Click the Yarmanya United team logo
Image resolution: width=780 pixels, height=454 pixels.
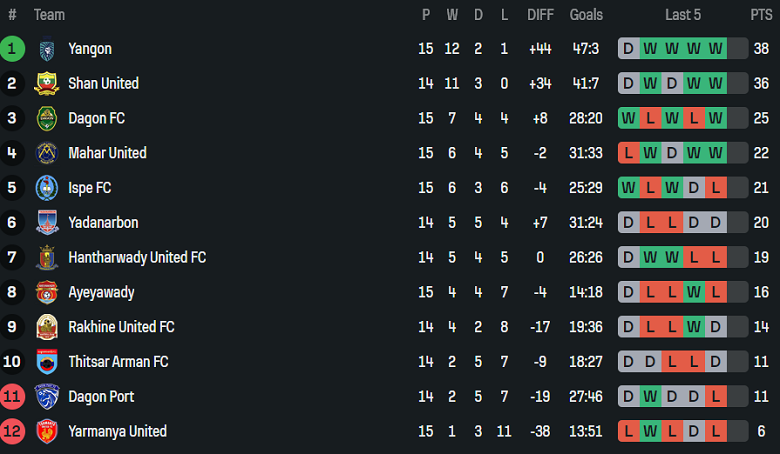(47, 432)
